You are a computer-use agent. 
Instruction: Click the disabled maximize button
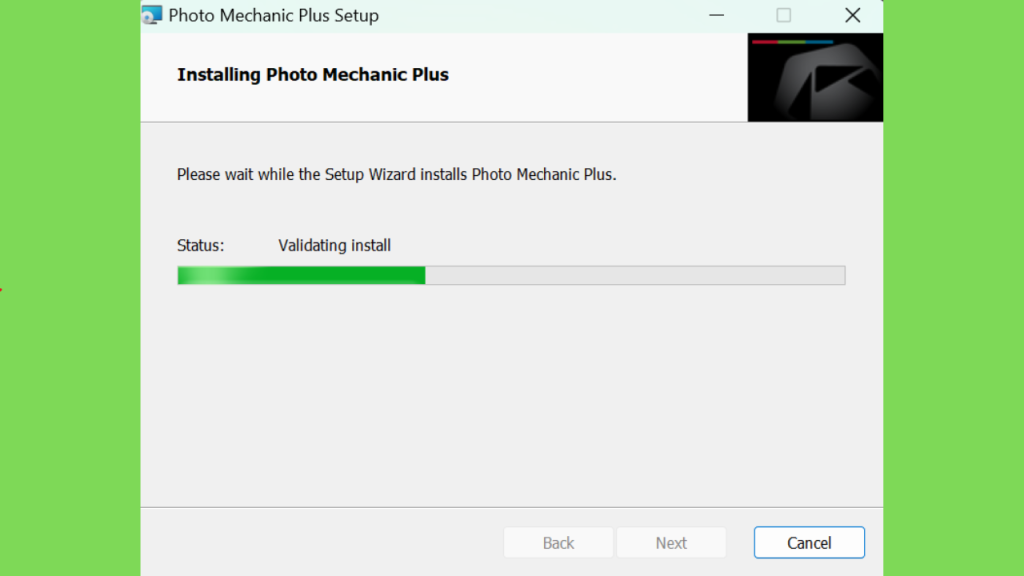(x=784, y=15)
